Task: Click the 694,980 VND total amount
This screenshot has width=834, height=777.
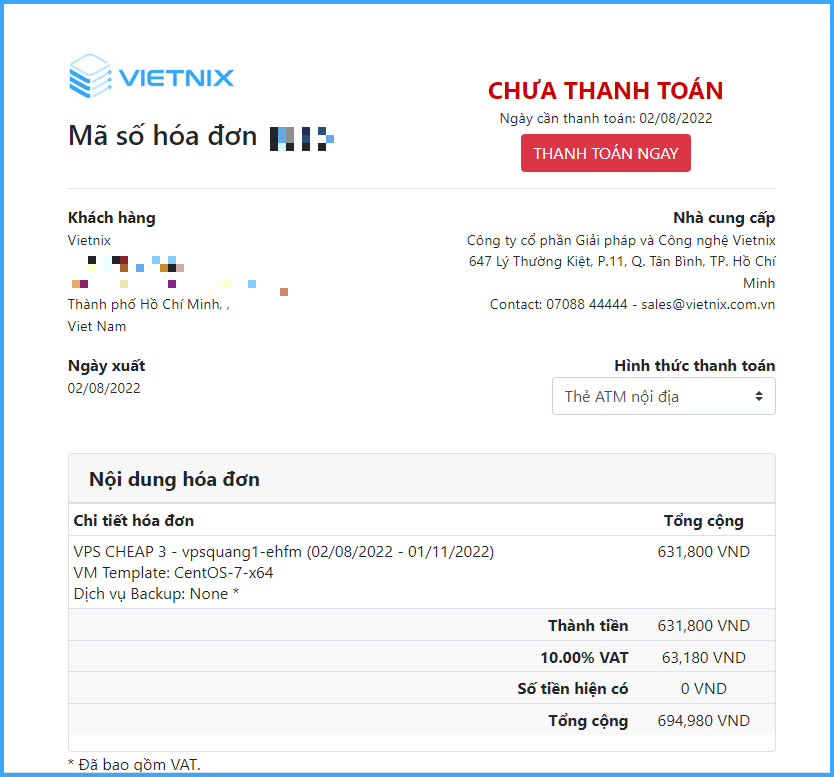Action: point(703,721)
